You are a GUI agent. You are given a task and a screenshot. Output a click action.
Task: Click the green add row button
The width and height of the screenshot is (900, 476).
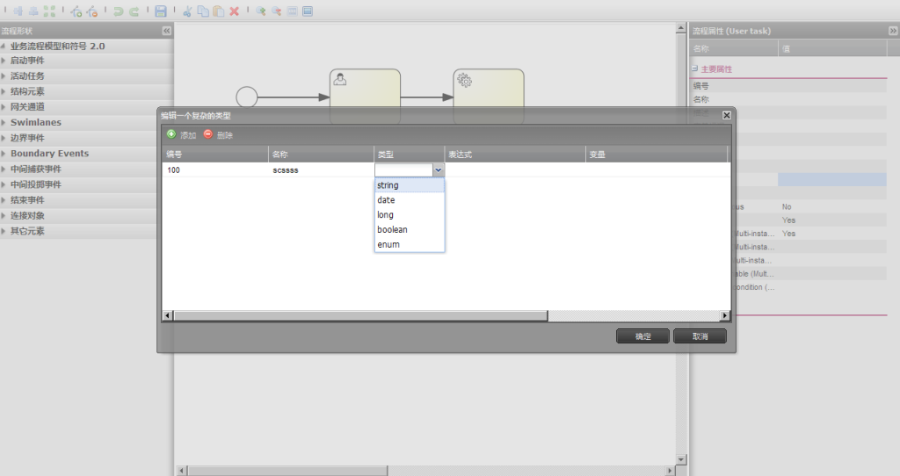(x=181, y=134)
